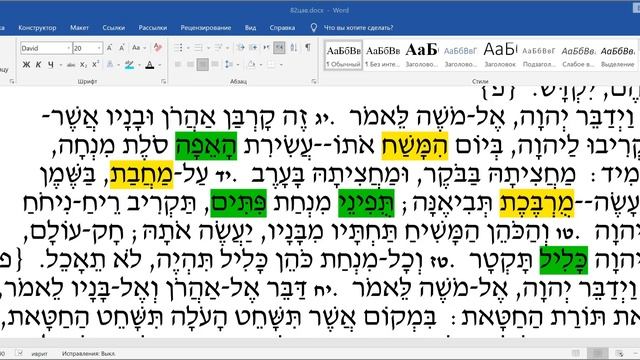Image resolution: width=640 pixels, height=360 pixels.
Task: Apply the Обычный style
Action: pyautogui.click(x=343, y=56)
